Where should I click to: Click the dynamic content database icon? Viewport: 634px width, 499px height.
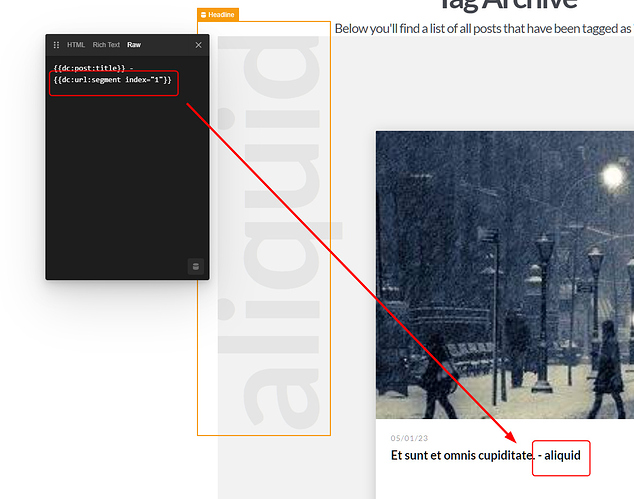[x=195, y=266]
